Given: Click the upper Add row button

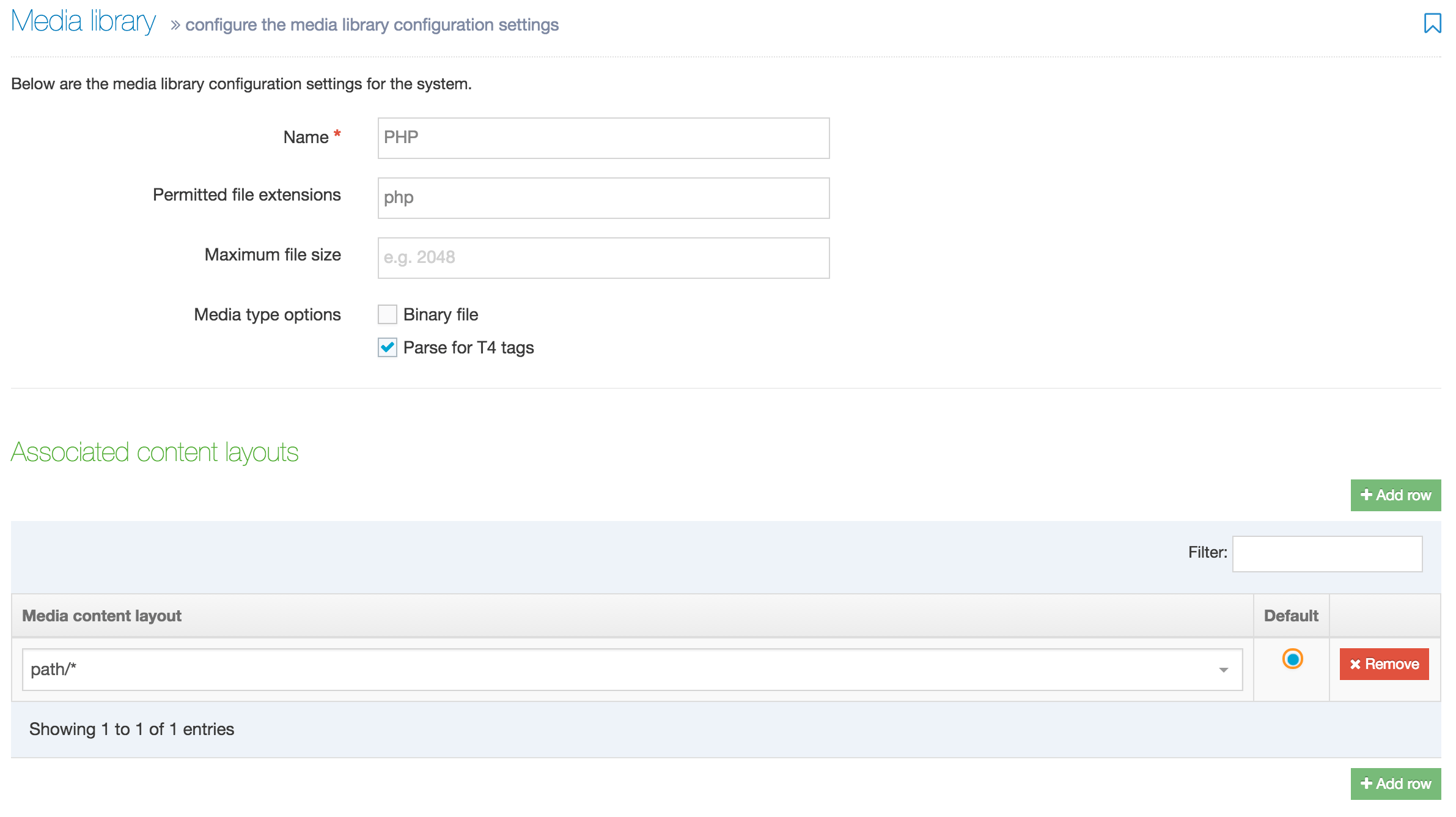Looking at the screenshot, I should click(1395, 495).
